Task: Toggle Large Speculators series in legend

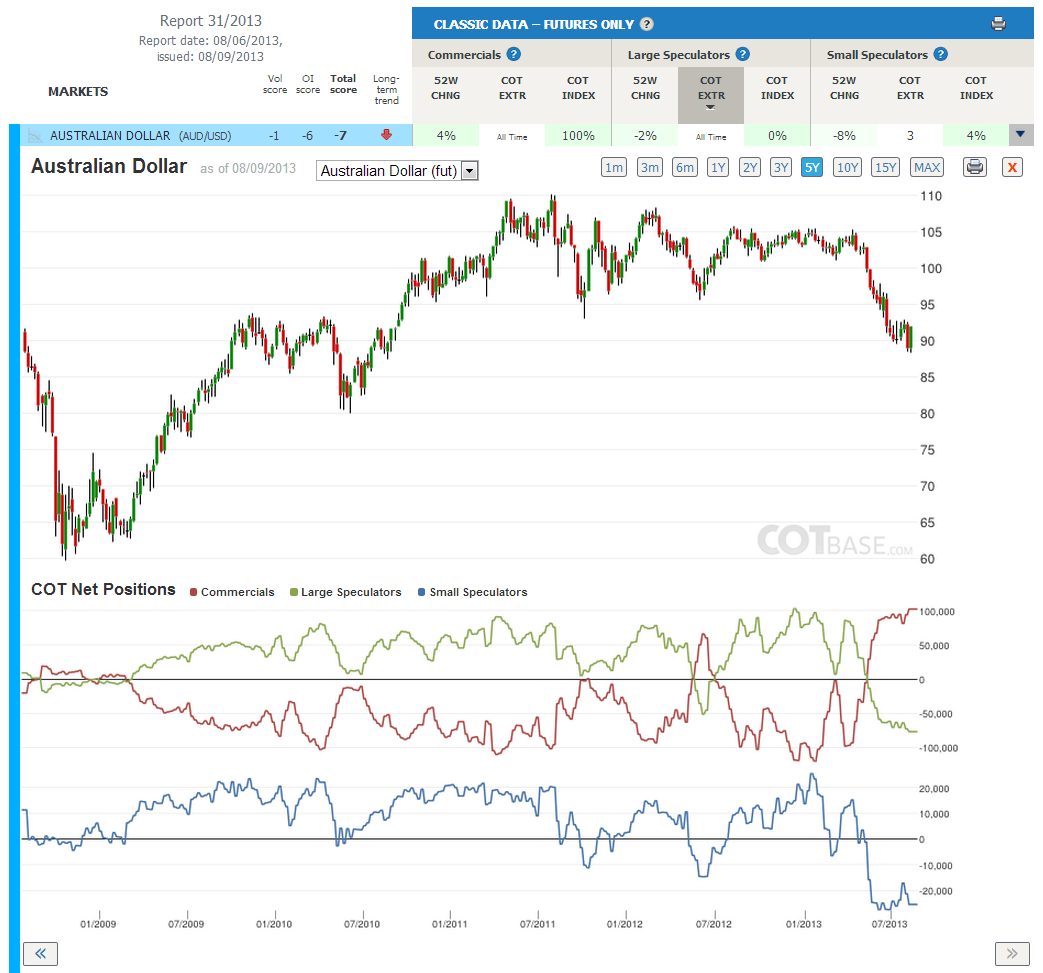Action: (346, 592)
